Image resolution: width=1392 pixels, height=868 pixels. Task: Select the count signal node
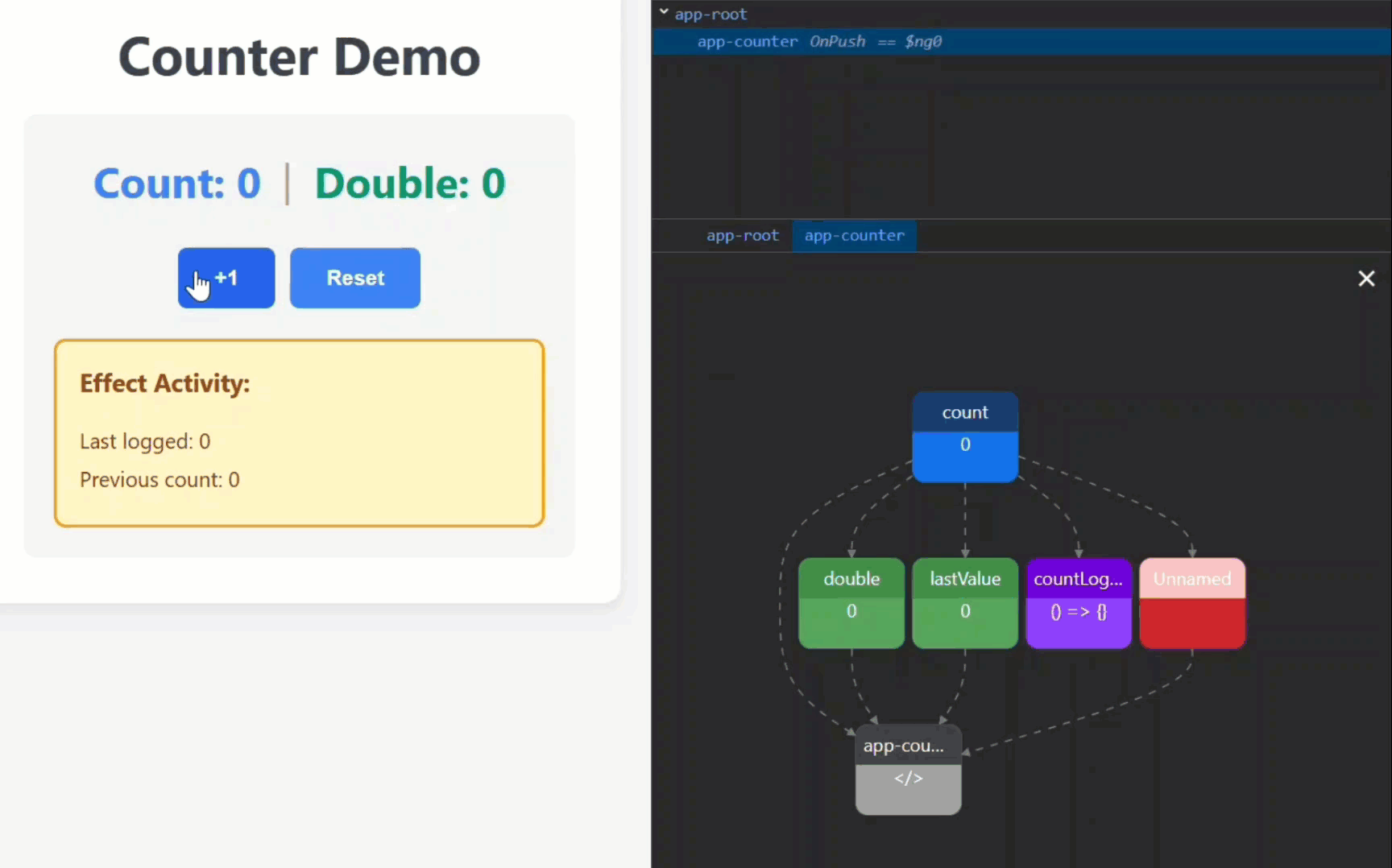tap(965, 437)
